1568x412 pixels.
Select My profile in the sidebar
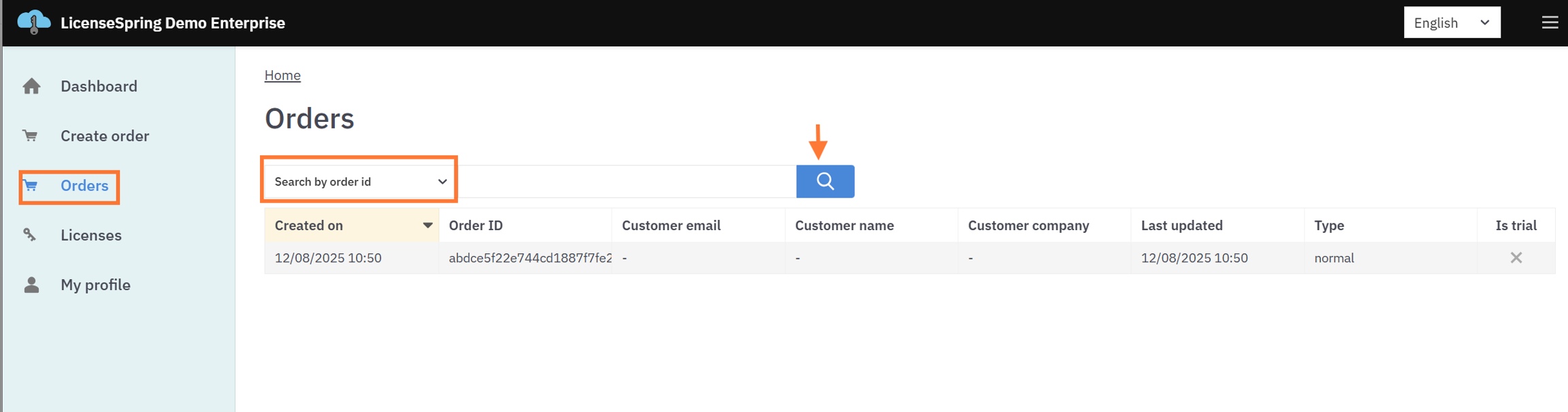[95, 285]
